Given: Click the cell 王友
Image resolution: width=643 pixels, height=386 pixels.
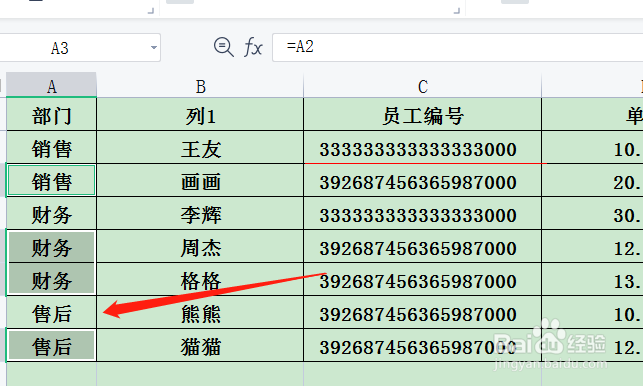Looking at the screenshot, I should point(200,148).
